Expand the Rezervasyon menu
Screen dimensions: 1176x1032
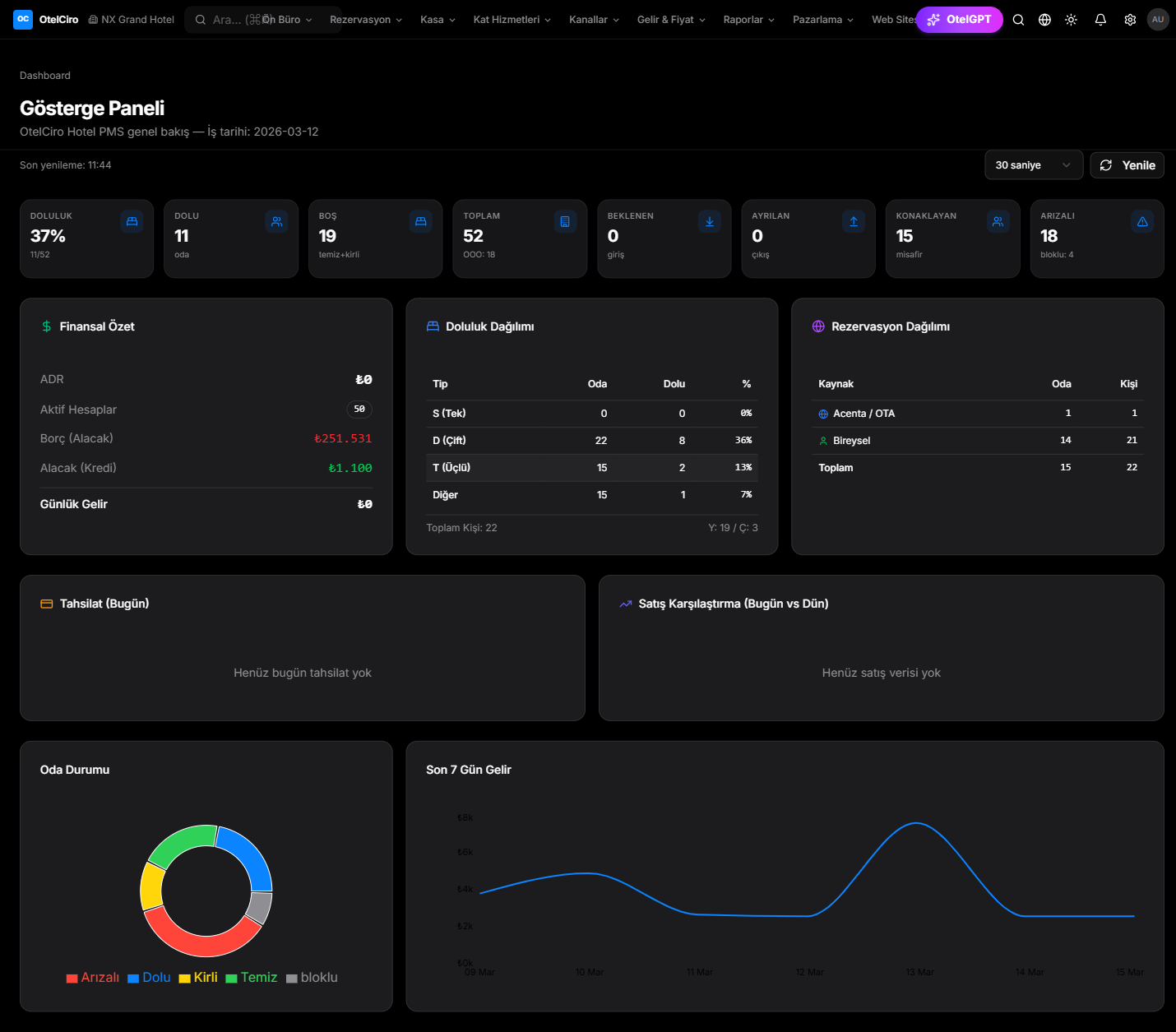(366, 20)
